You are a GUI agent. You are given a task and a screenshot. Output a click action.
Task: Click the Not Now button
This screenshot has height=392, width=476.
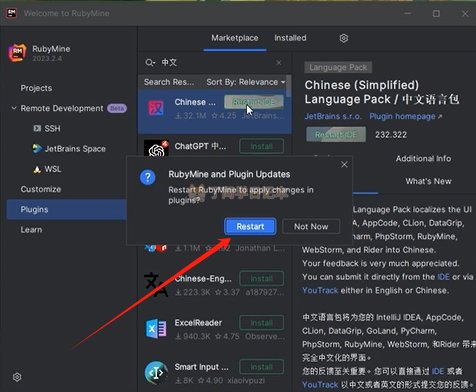[x=311, y=227]
